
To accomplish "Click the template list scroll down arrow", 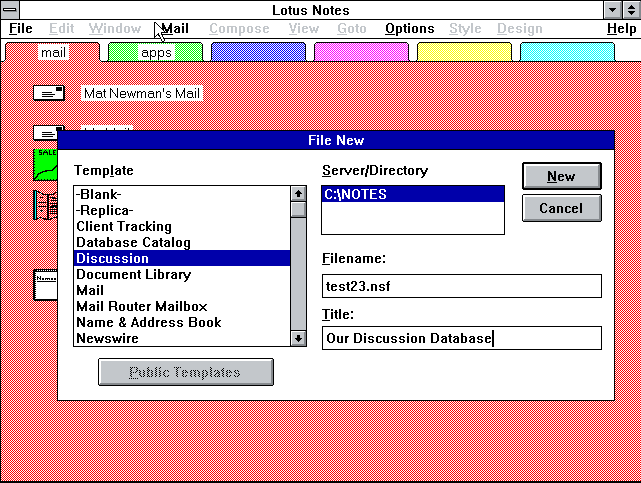I will point(298,339).
